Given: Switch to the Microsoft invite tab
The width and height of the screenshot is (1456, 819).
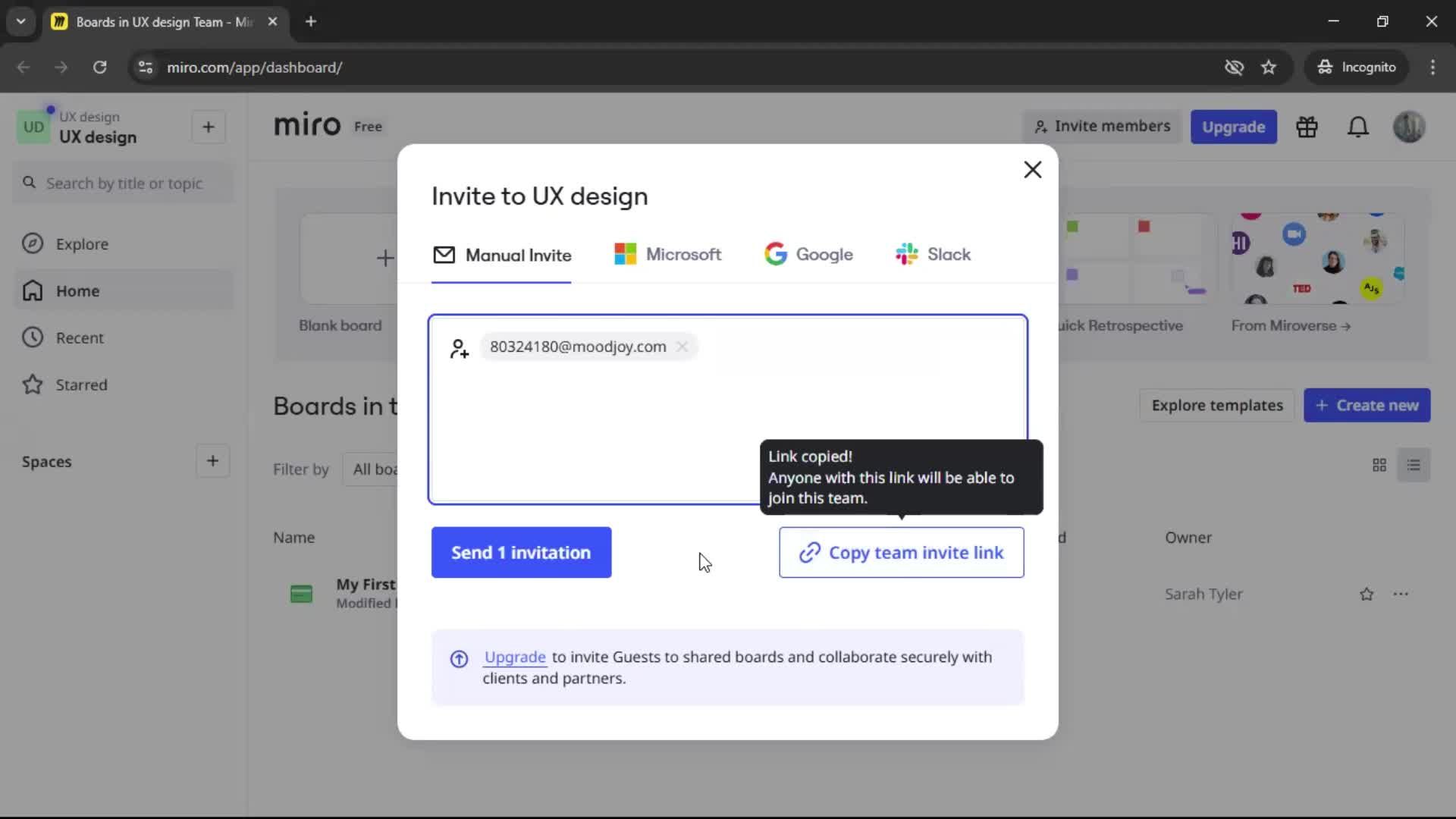Looking at the screenshot, I should pyautogui.click(x=667, y=255).
